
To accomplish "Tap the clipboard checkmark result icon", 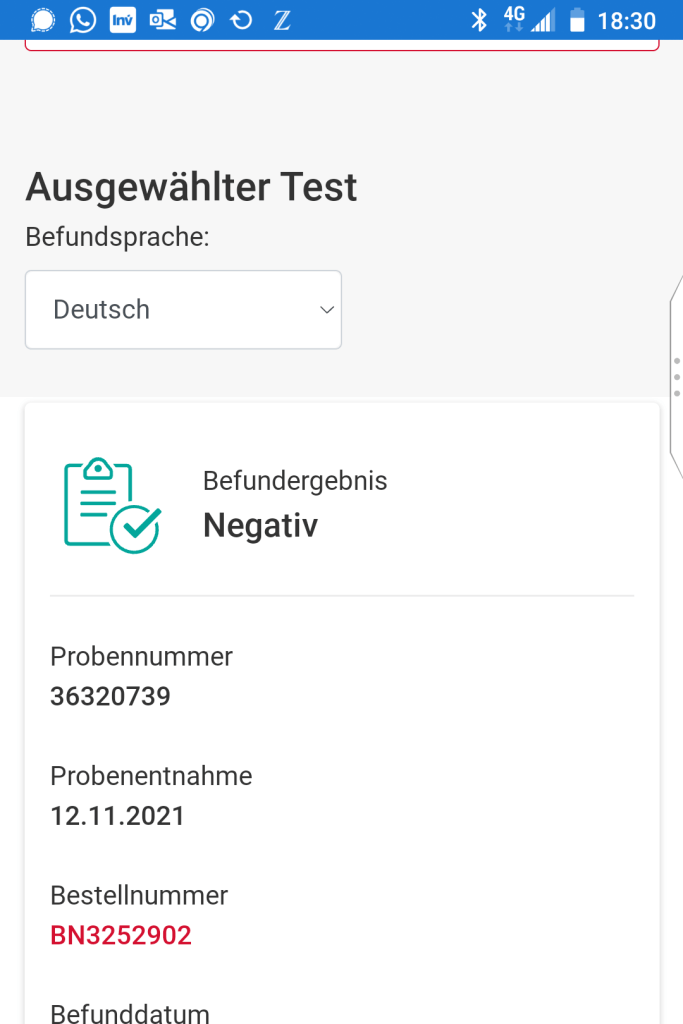I will point(112,506).
